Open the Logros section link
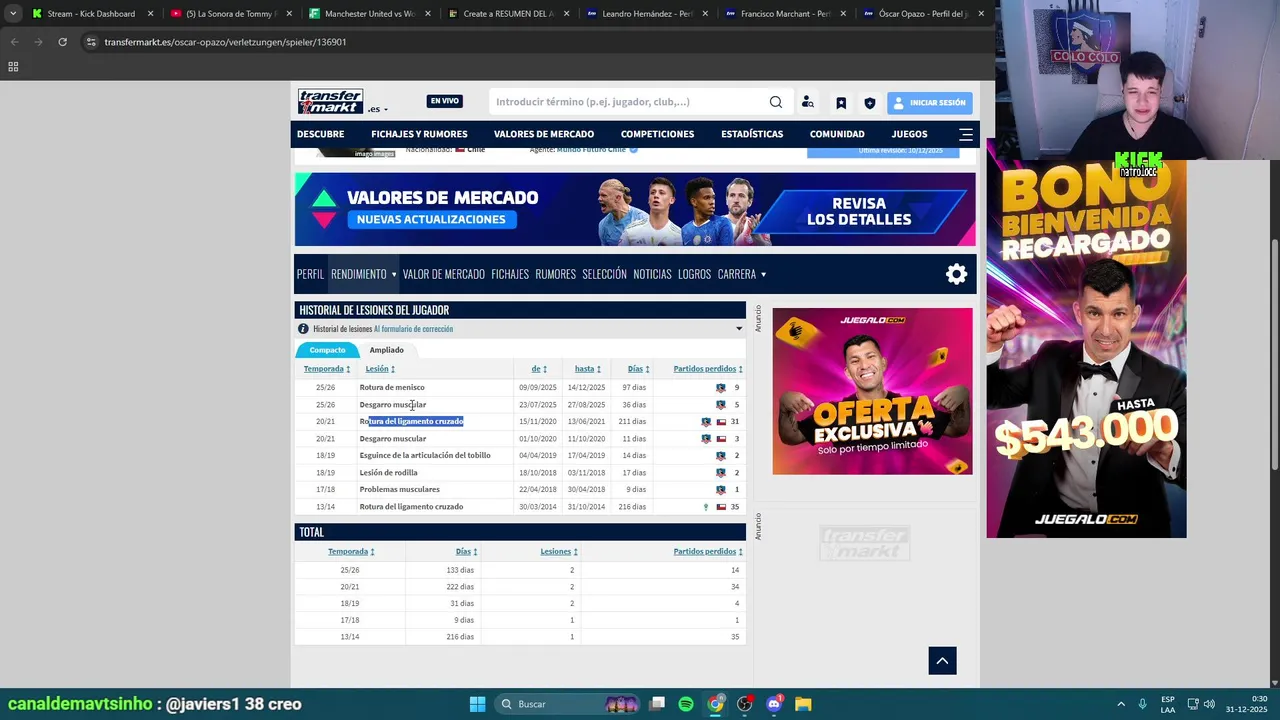This screenshot has height=720, width=1280. 694,274
